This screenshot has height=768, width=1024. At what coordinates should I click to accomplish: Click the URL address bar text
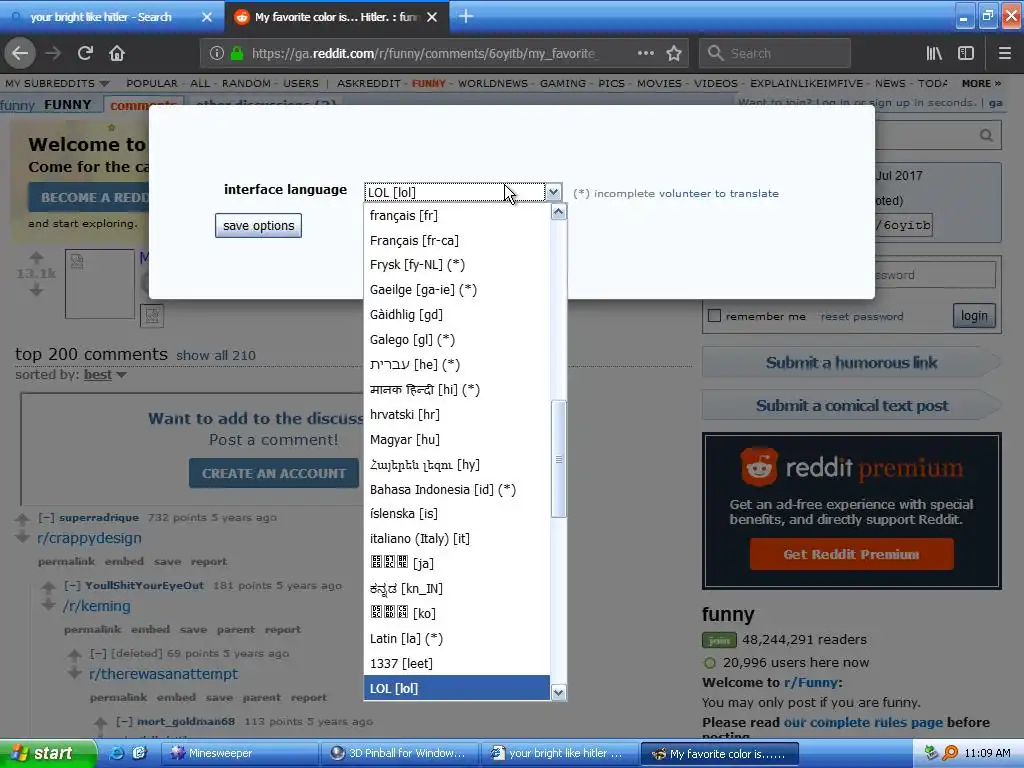423,54
